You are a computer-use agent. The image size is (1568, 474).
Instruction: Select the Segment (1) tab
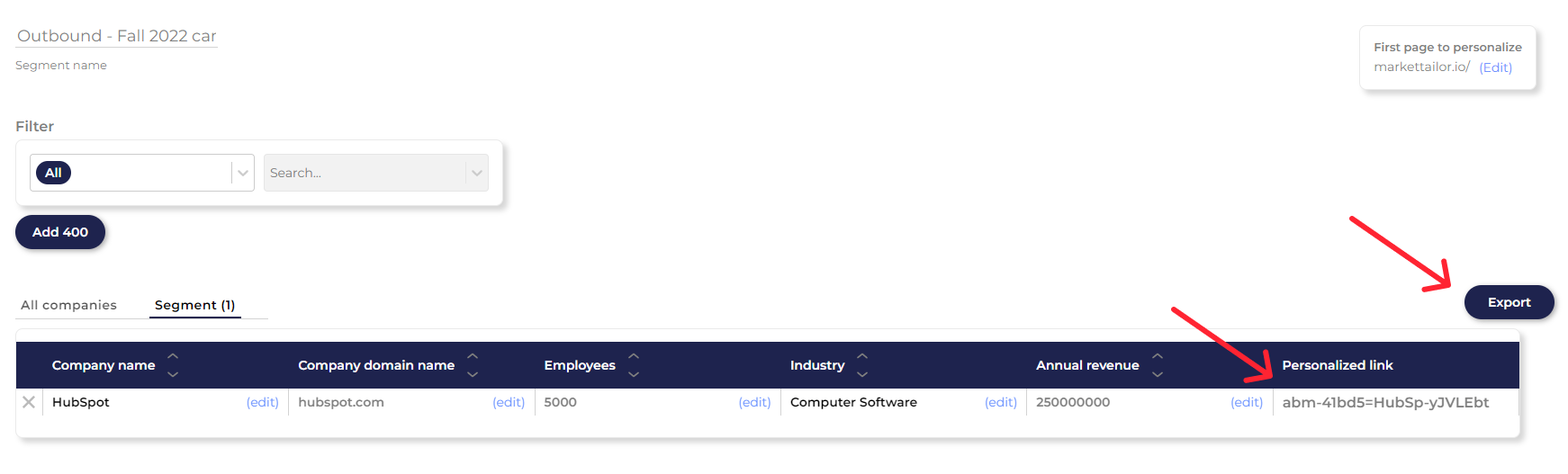click(194, 305)
